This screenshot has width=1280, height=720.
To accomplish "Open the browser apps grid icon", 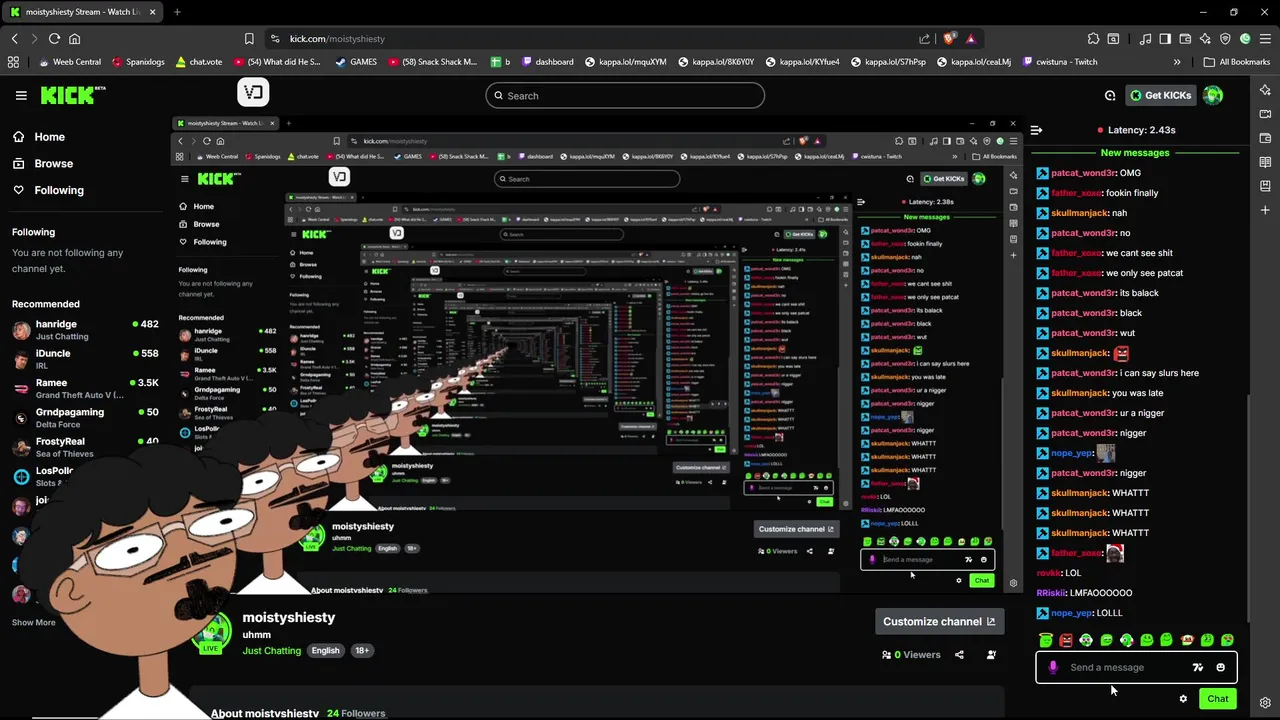I will click(x=13, y=62).
